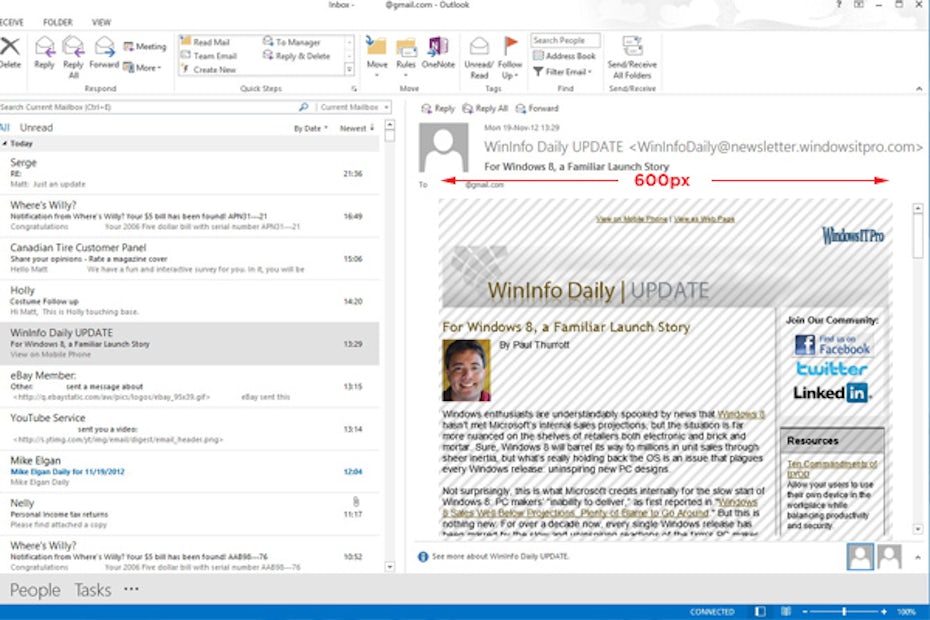
Task: Switch to Normal view in the status bar
Action: pyautogui.click(x=760, y=611)
